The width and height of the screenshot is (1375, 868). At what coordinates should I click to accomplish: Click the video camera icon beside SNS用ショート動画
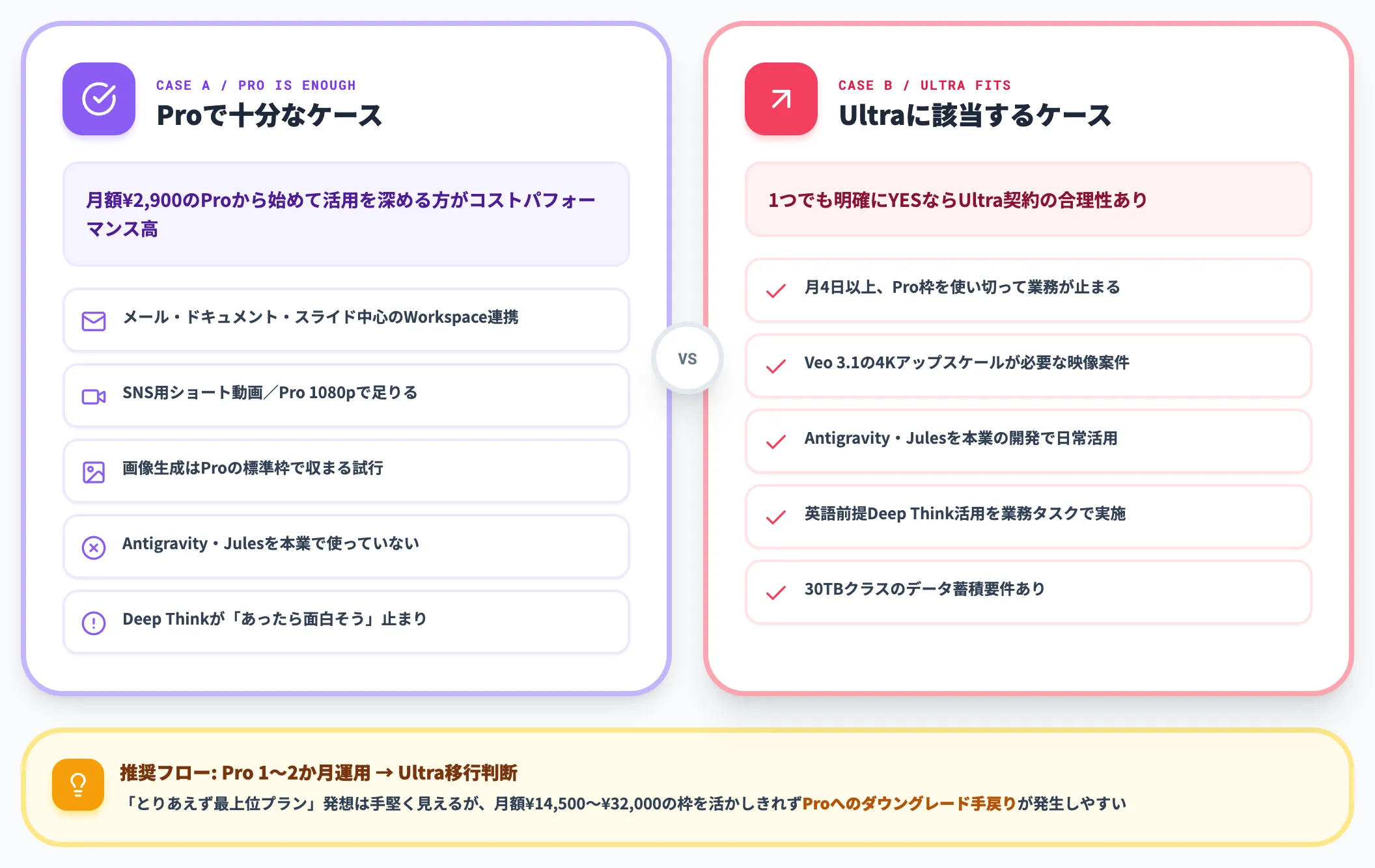pyautogui.click(x=94, y=396)
